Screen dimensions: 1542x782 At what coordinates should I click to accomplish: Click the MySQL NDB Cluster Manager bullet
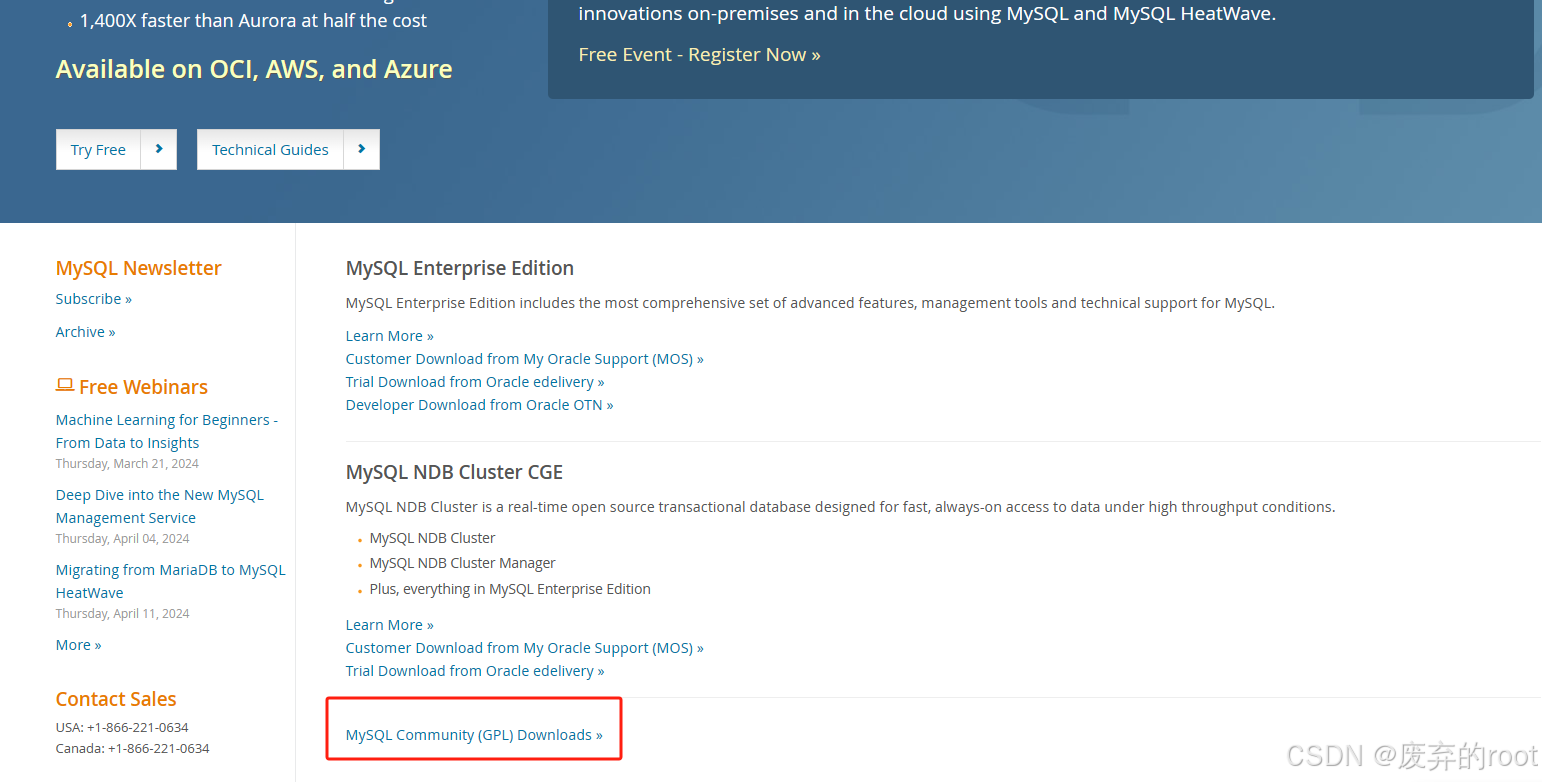coord(463,563)
